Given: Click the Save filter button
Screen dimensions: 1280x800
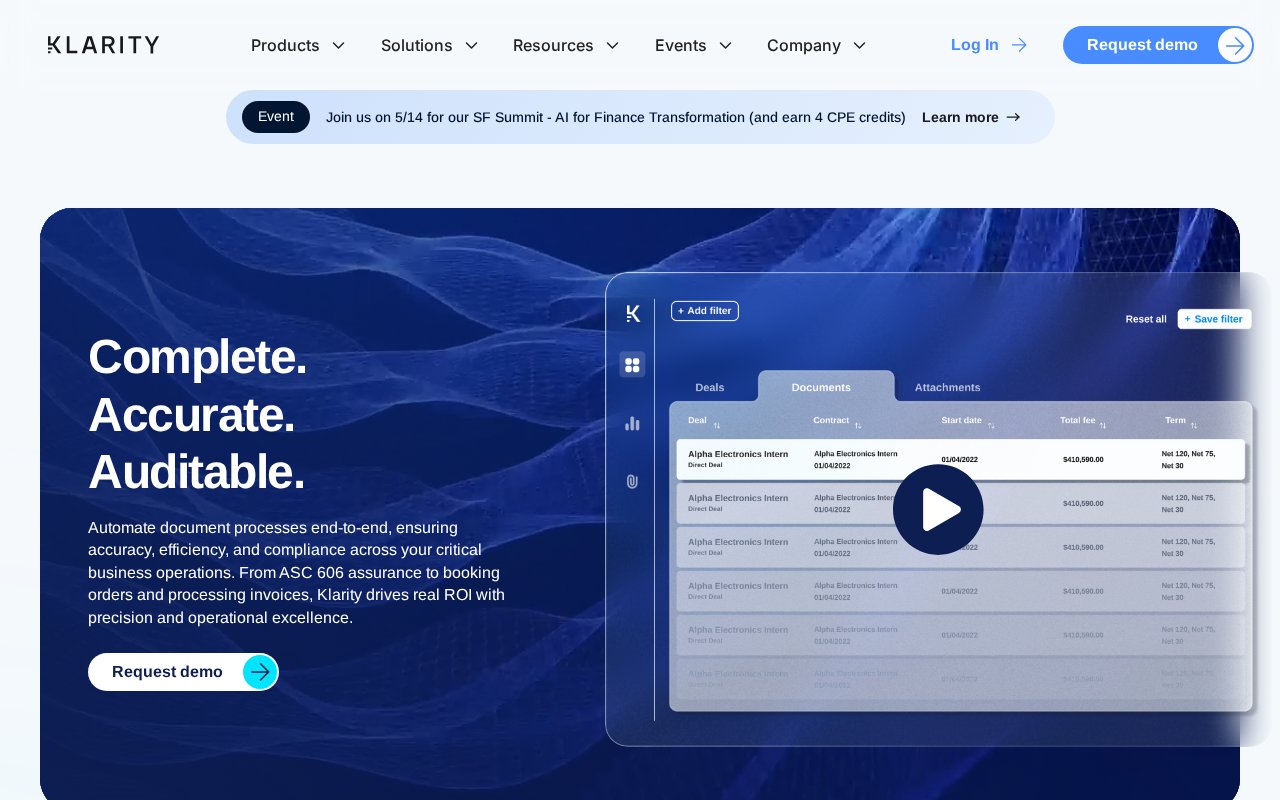Looking at the screenshot, I should pos(1214,319).
